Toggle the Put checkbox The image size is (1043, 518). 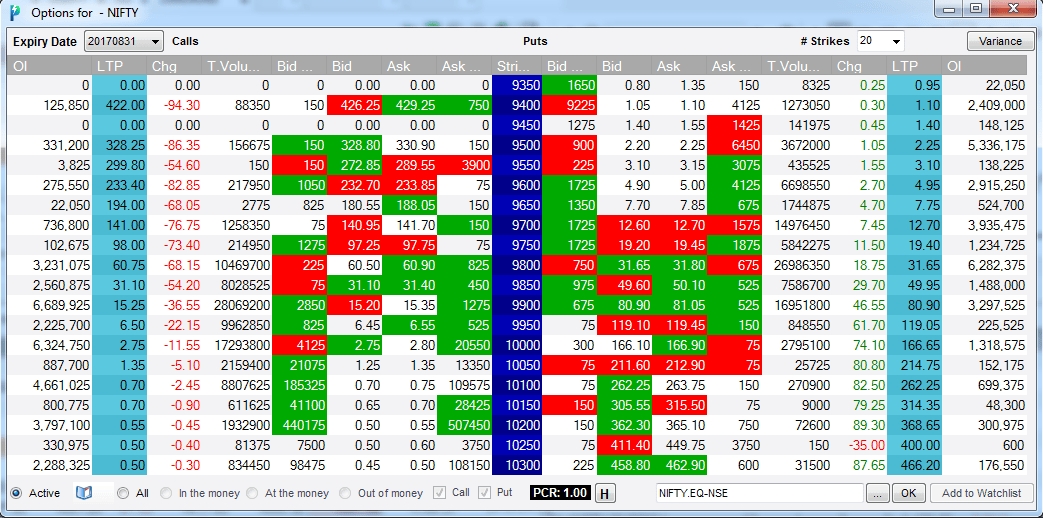tap(484, 493)
